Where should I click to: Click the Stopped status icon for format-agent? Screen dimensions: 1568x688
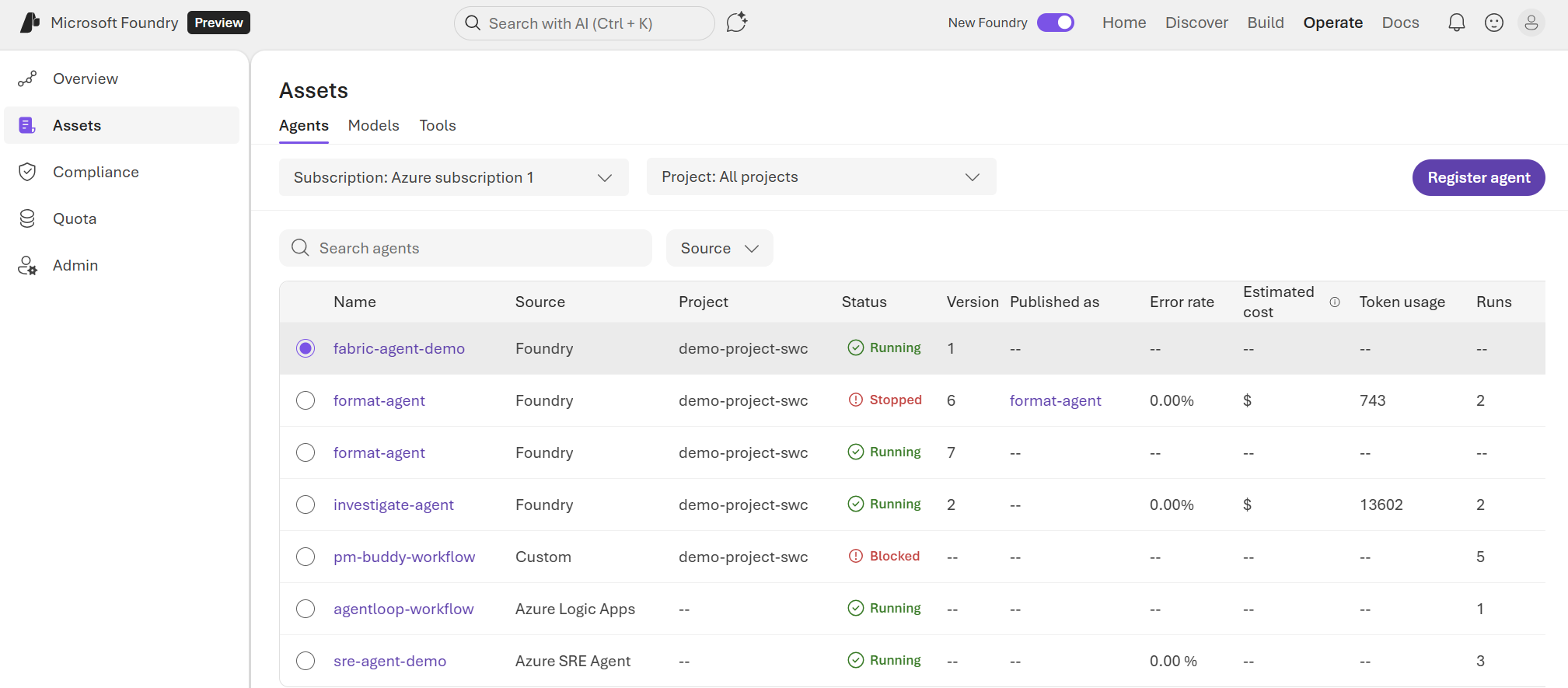tap(856, 400)
